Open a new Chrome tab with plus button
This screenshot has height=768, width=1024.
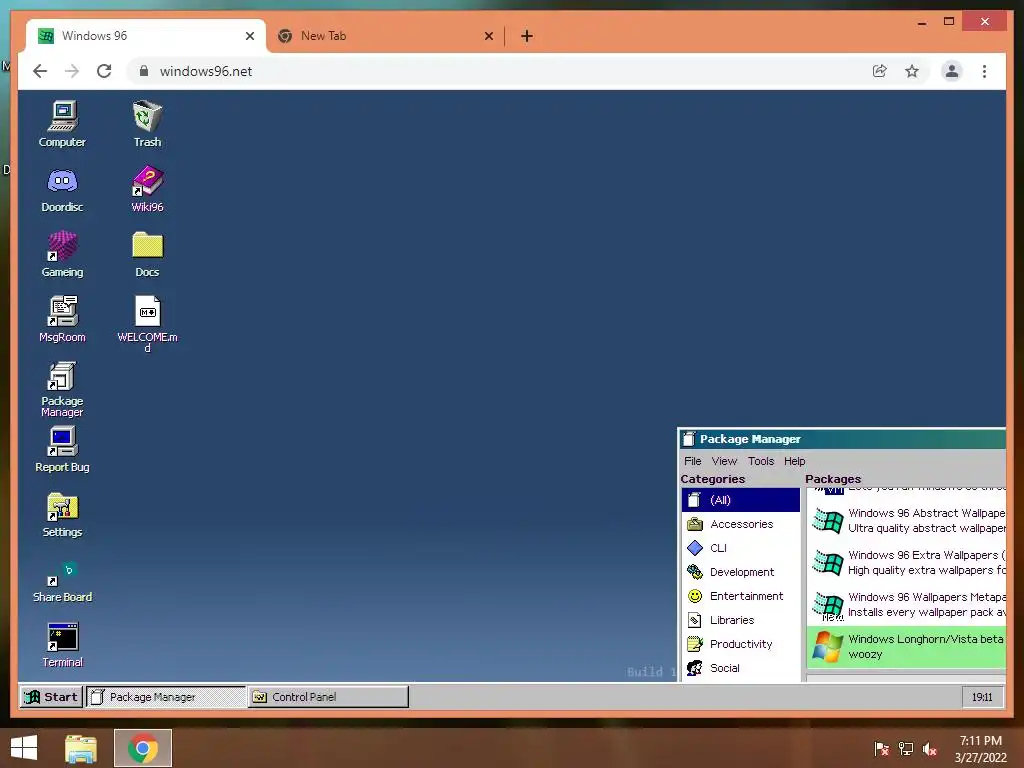[527, 36]
